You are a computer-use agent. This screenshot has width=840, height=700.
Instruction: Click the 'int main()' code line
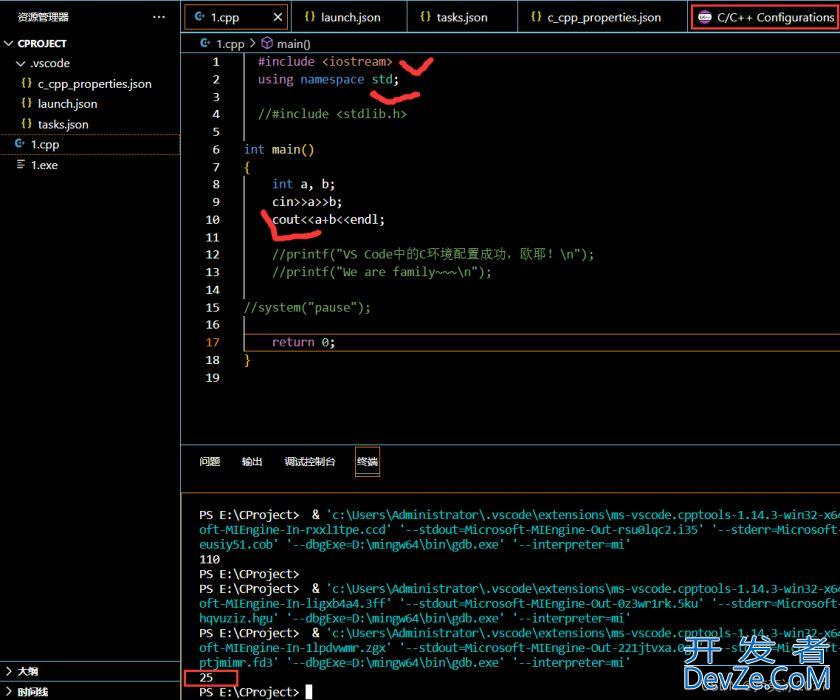[x=279, y=150]
